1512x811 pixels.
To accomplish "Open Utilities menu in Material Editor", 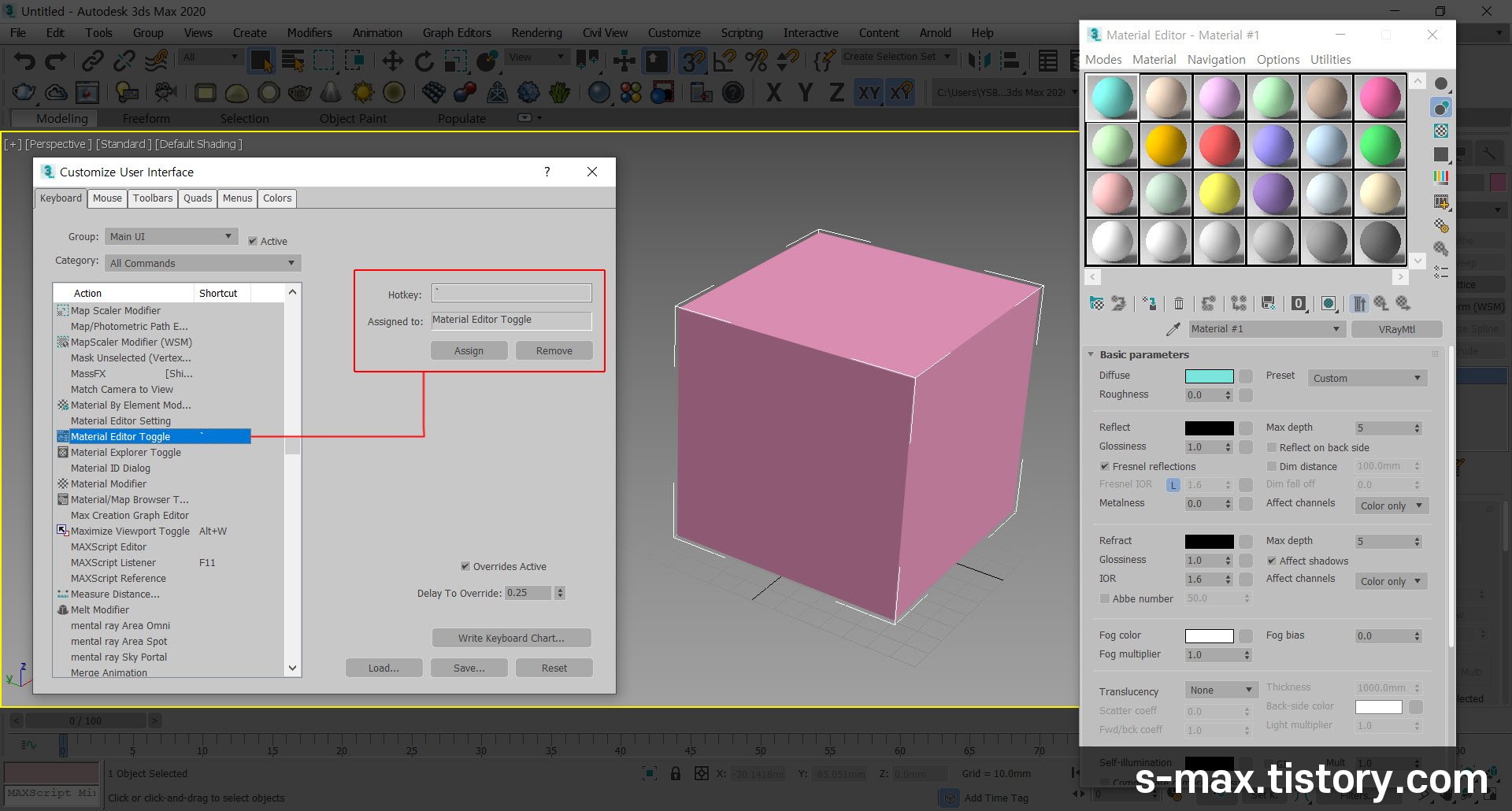I will 1330,60.
